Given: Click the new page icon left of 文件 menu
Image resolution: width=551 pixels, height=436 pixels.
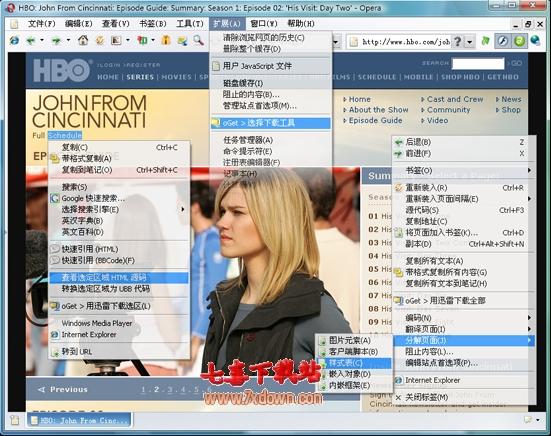Looking at the screenshot, I should (x=14, y=24).
